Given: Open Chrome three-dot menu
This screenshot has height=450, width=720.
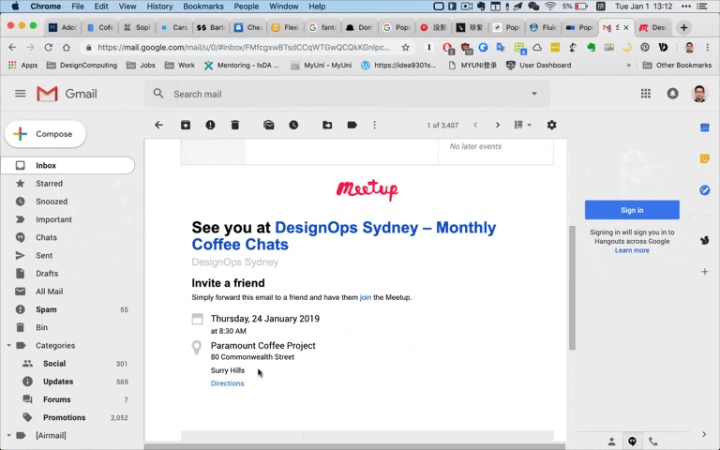Looking at the screenshot, I should click(x=708, y=47).
